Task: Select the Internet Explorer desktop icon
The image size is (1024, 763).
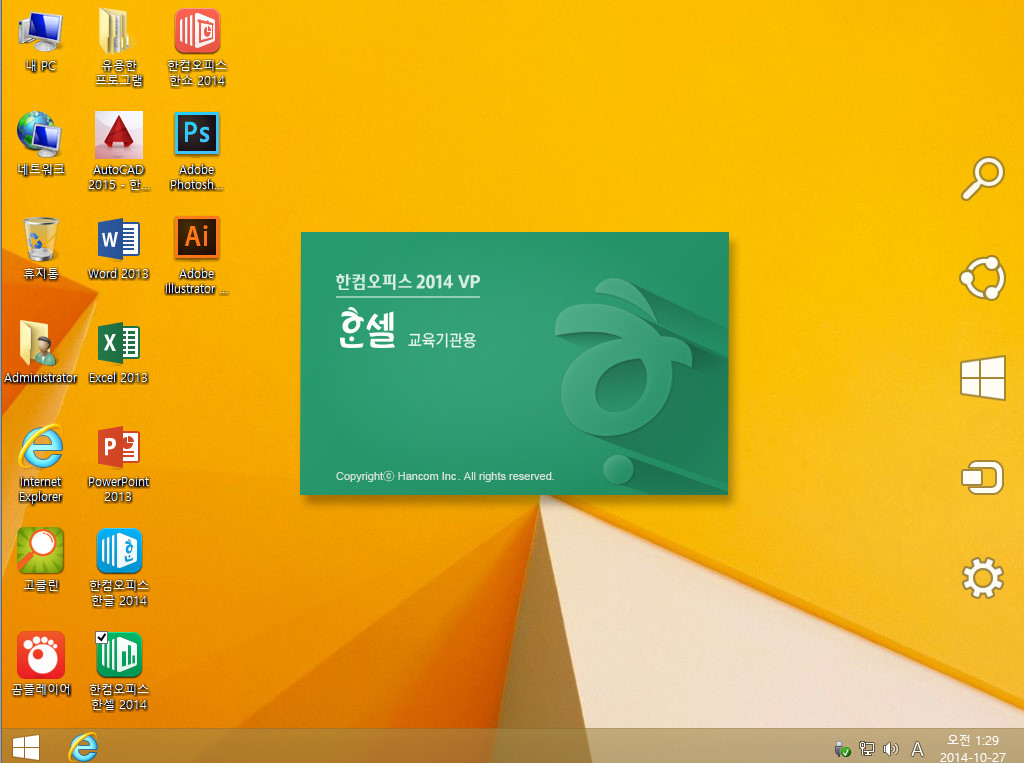Action: (x=40, y=463)
